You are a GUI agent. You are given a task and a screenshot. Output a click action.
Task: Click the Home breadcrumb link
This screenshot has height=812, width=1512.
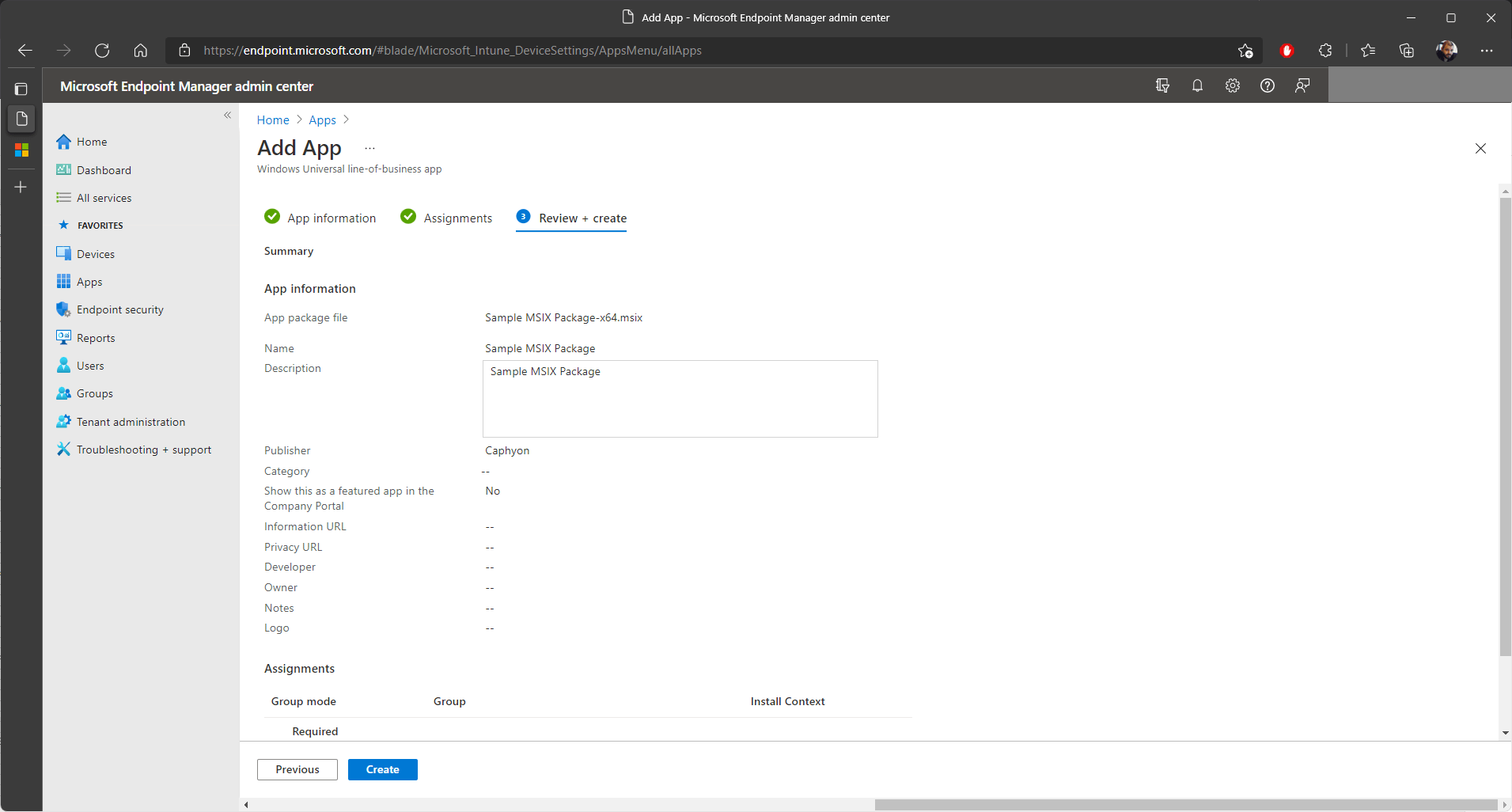click(273, 120)
